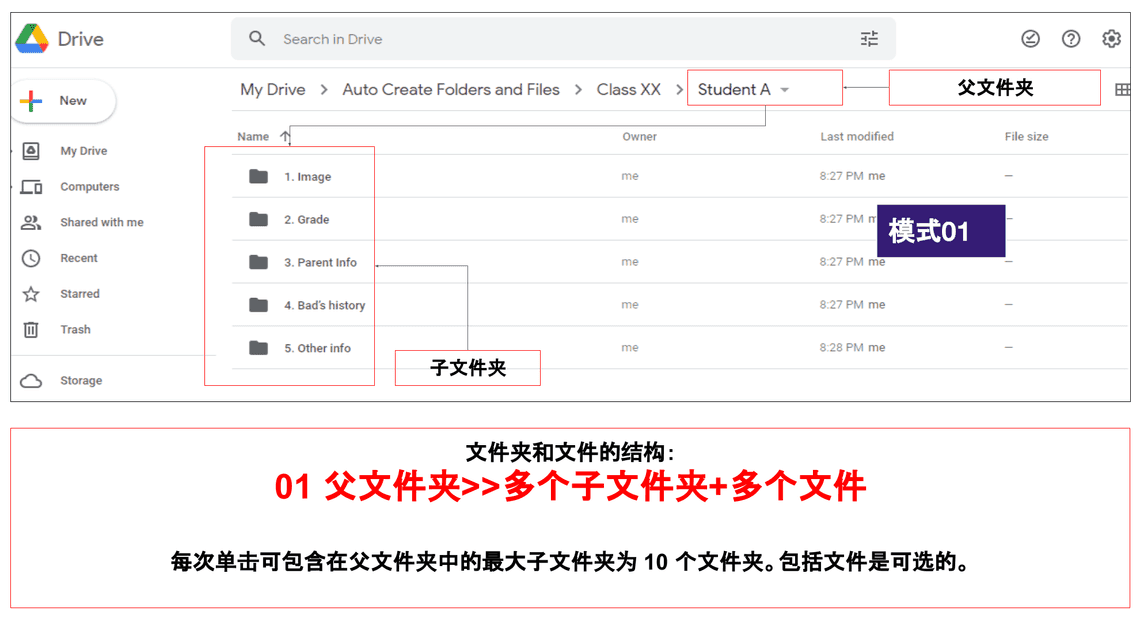The height and width of the screenshot is (622, 1140).
Task: Open the Help question mark icon
Action: (x=1071, y=39)
